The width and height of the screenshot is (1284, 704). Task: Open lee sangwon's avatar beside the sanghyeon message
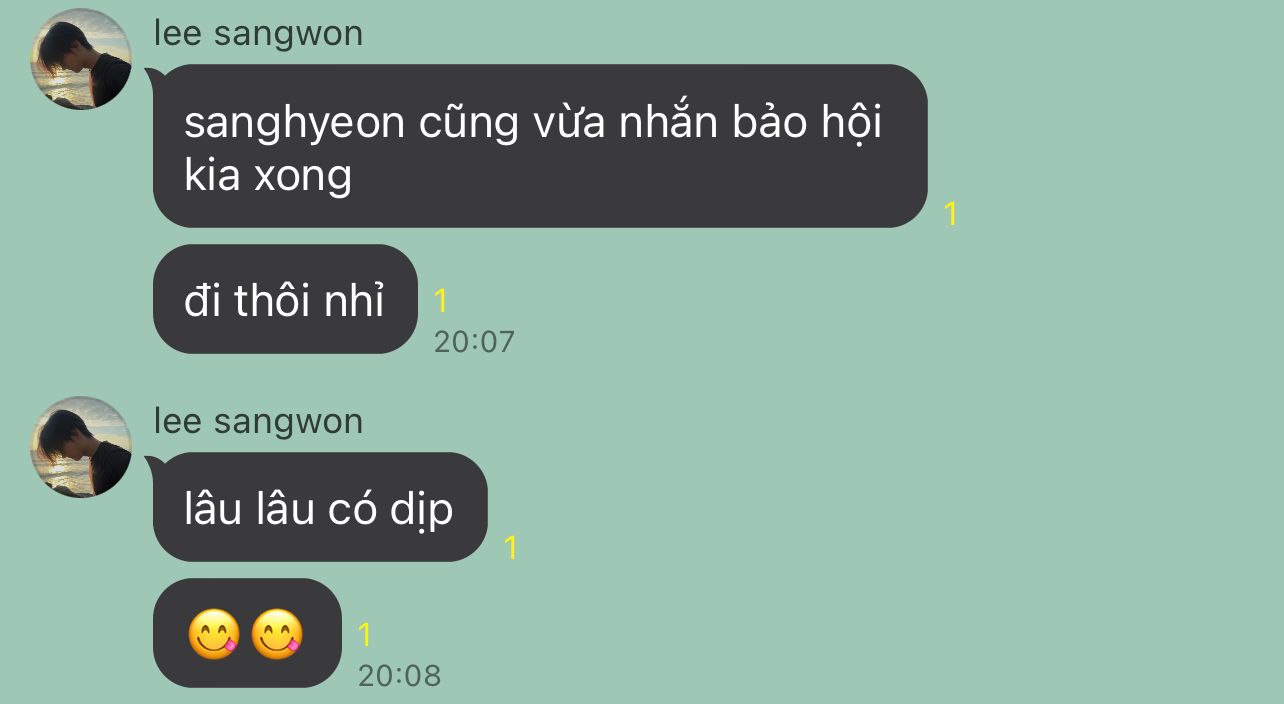point(81,59)
